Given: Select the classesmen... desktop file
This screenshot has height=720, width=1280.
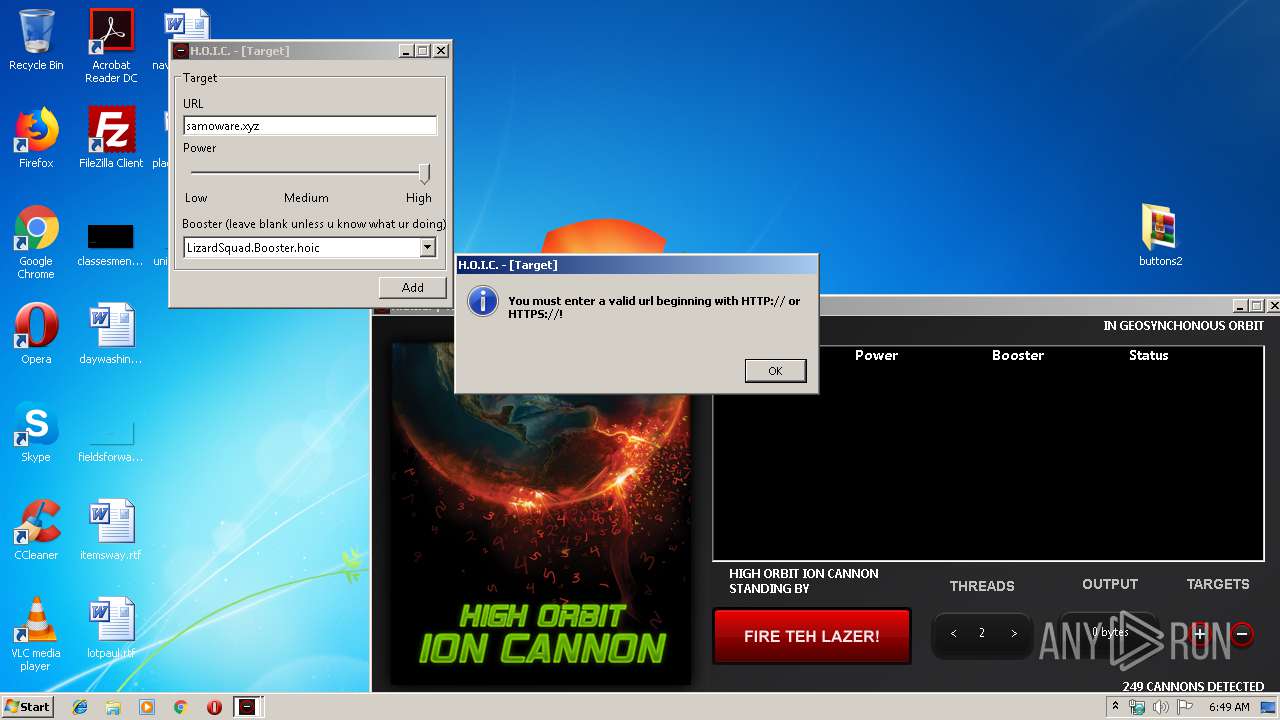Looking at the screenshot, I should point(110,244).
